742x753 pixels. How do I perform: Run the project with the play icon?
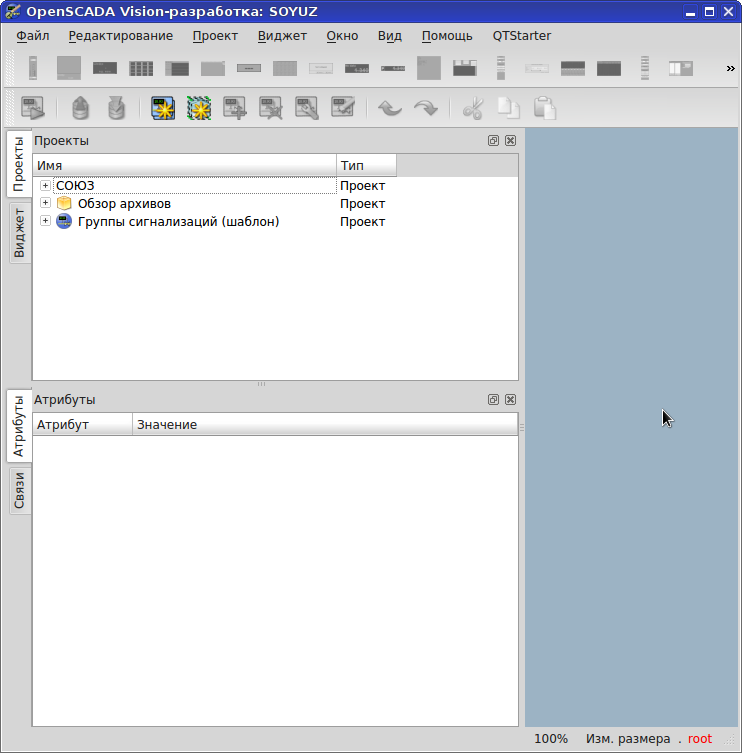coord(33,108)
